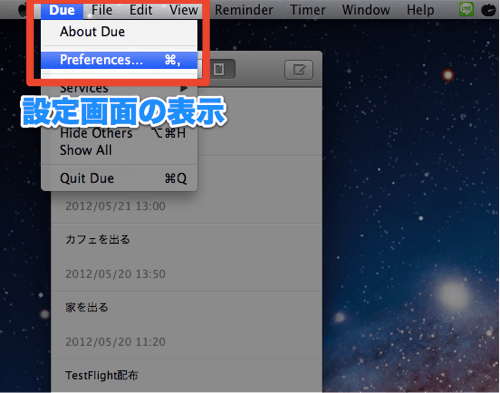Click the logbook icon in Due toolbar
The width and height of the screenshot is (500, 393).
click(x=219, y=69)
